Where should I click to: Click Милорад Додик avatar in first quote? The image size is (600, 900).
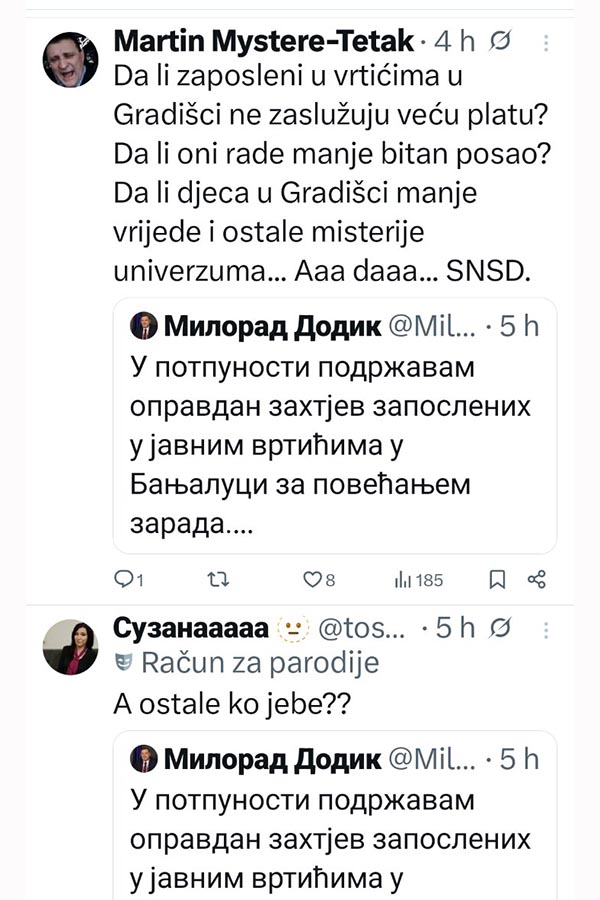pyautogui.click(x=143, y=326)
